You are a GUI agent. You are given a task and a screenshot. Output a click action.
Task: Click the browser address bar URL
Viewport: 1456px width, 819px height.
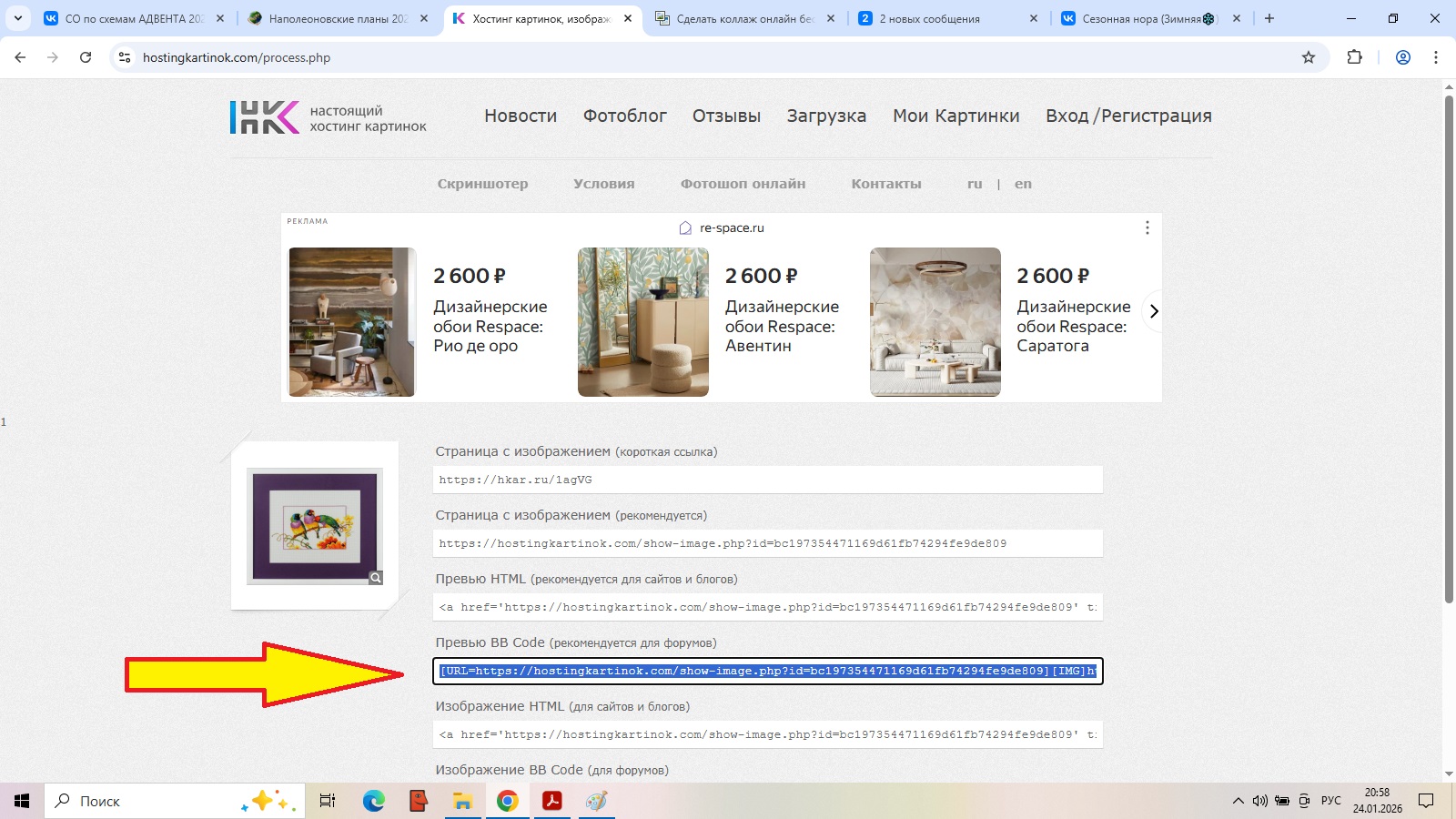237,57
